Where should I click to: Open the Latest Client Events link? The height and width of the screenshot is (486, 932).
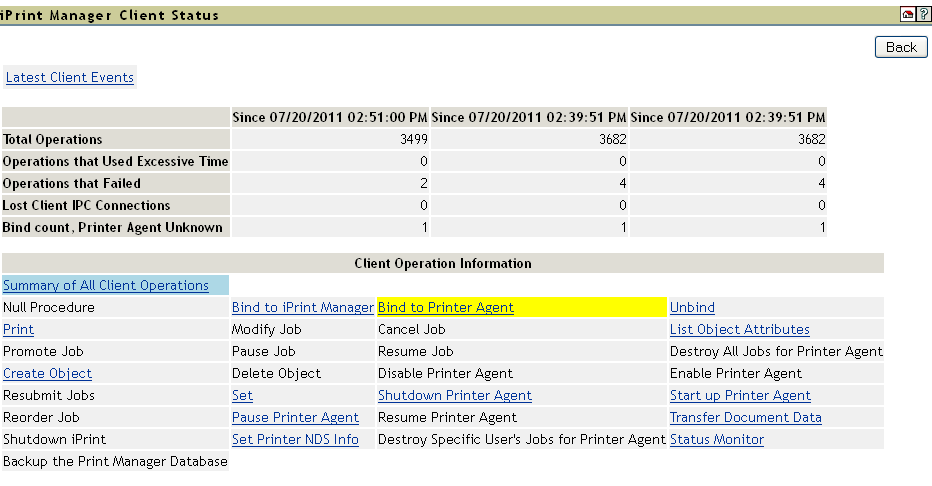(x=70, y=77)
